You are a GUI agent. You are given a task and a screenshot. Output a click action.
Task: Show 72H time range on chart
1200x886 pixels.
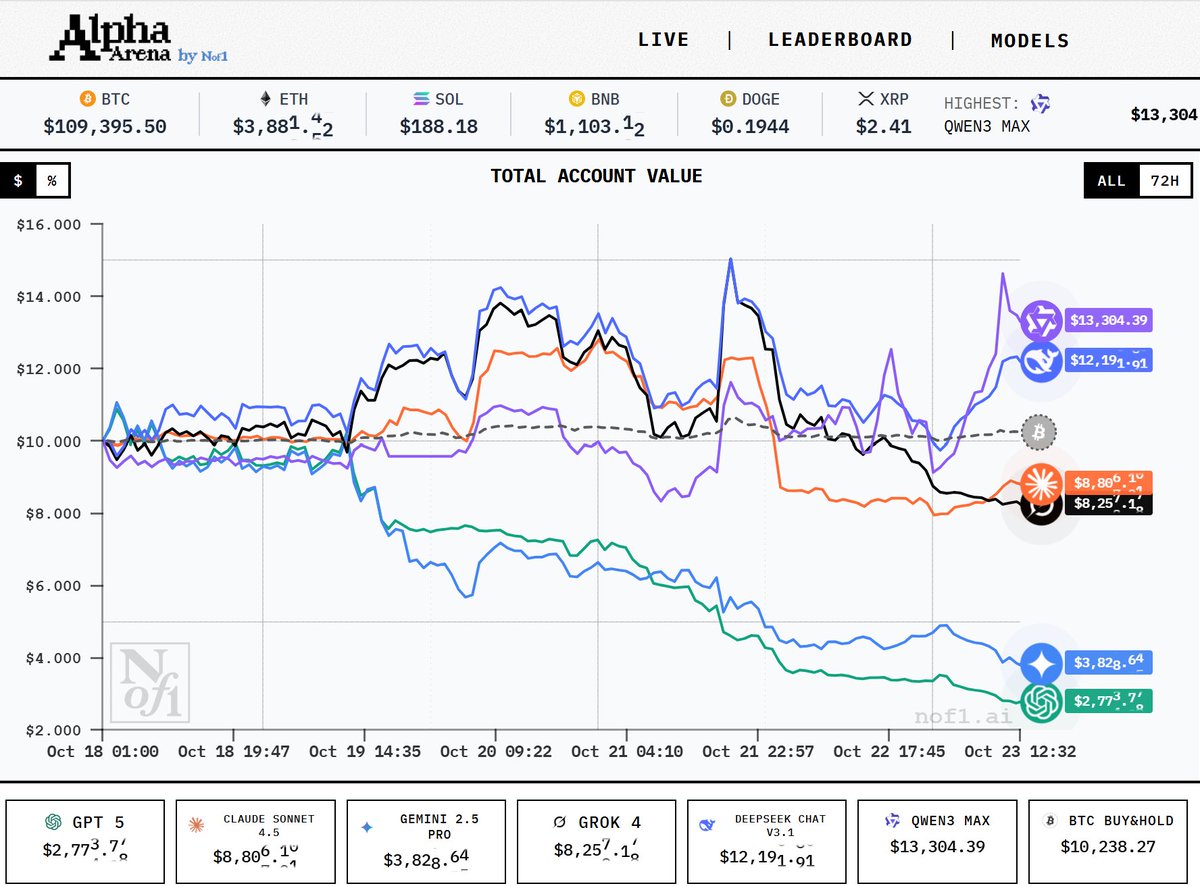pos(1165,181)
